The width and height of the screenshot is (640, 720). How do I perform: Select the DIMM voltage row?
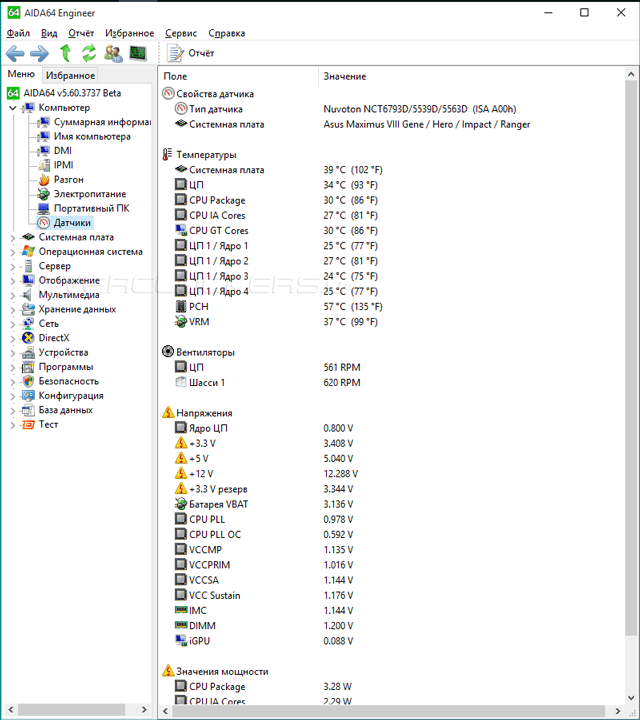tap(391, 626)
